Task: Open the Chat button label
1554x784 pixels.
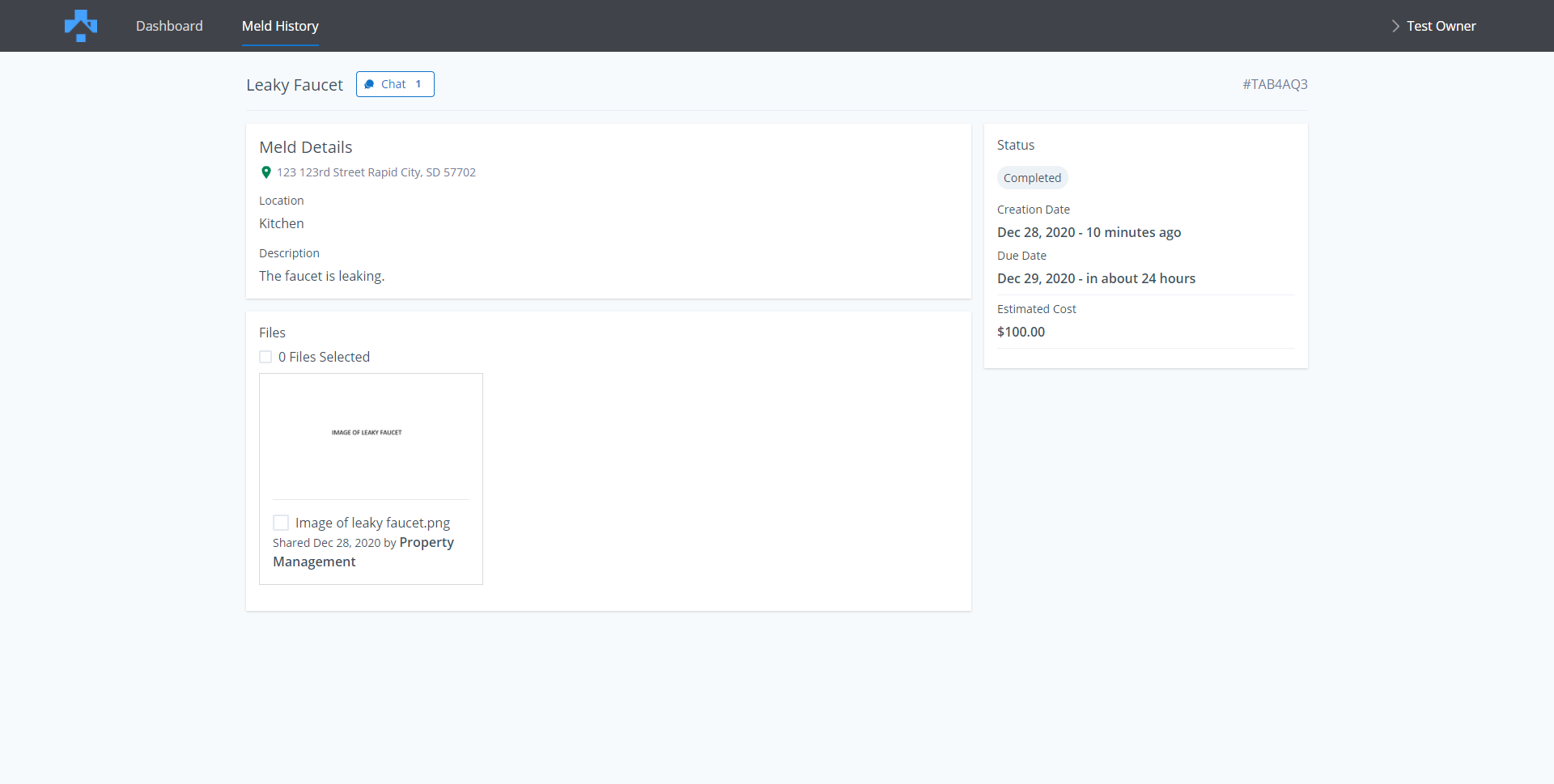Action: 393,84
